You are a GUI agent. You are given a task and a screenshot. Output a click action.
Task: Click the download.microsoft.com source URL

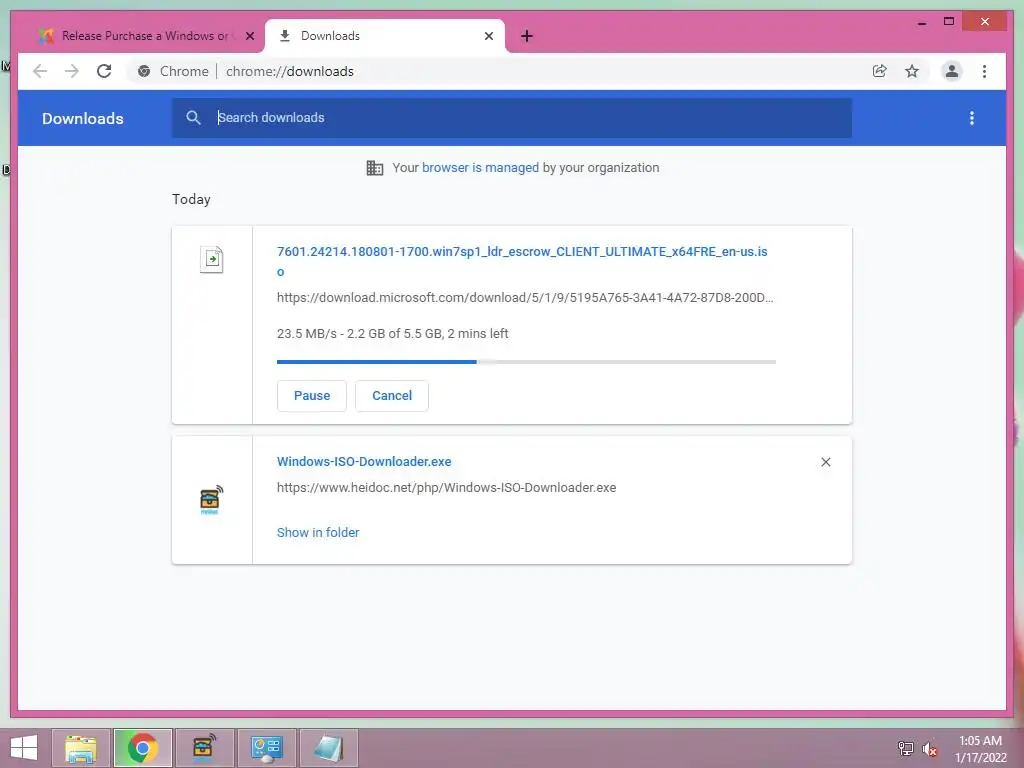(x=524, y=298)
